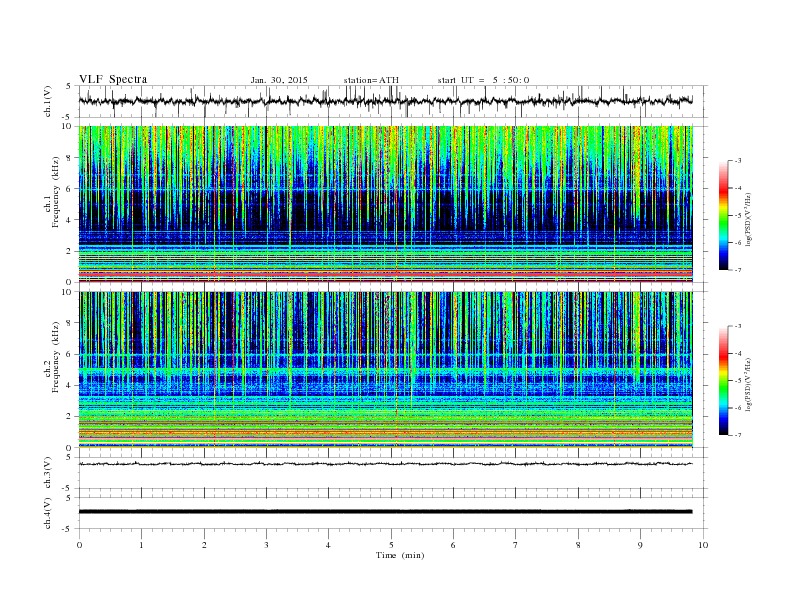Click the "-3" tick on ch.1 color bar
This screenshot has height=612, width=792.
[738, 161]
